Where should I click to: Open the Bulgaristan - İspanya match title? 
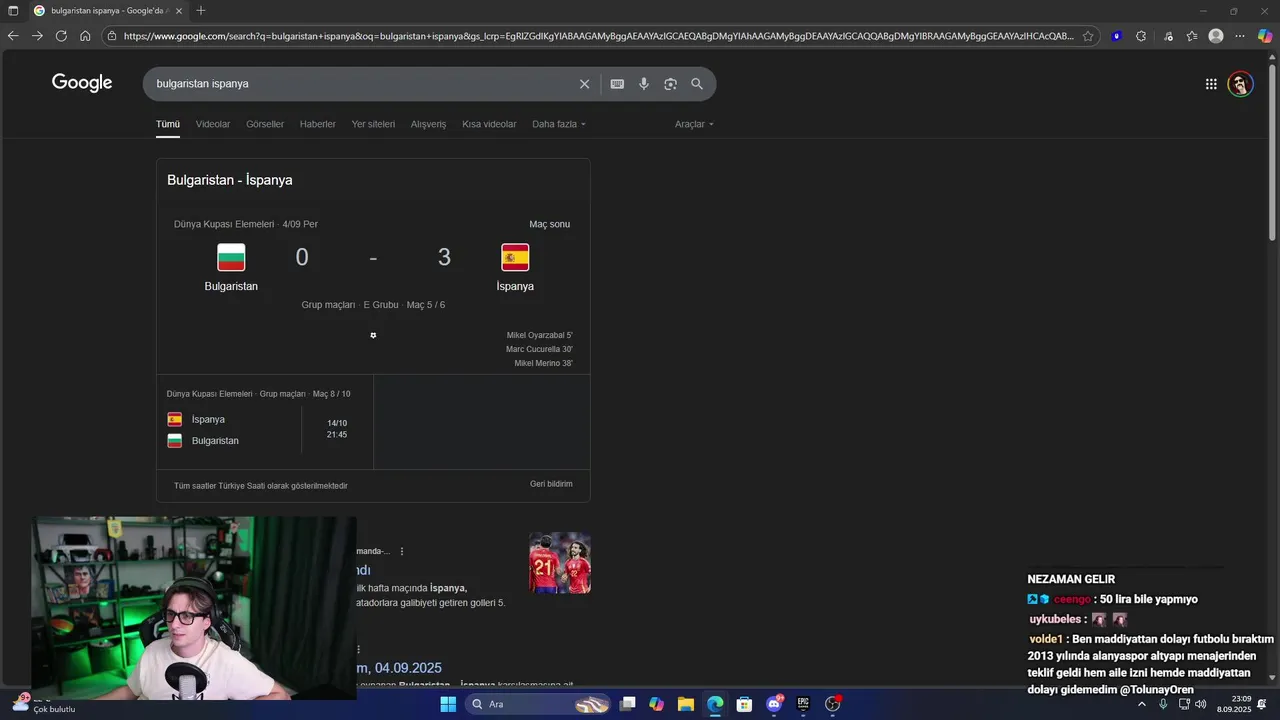(x=230, y=180)
